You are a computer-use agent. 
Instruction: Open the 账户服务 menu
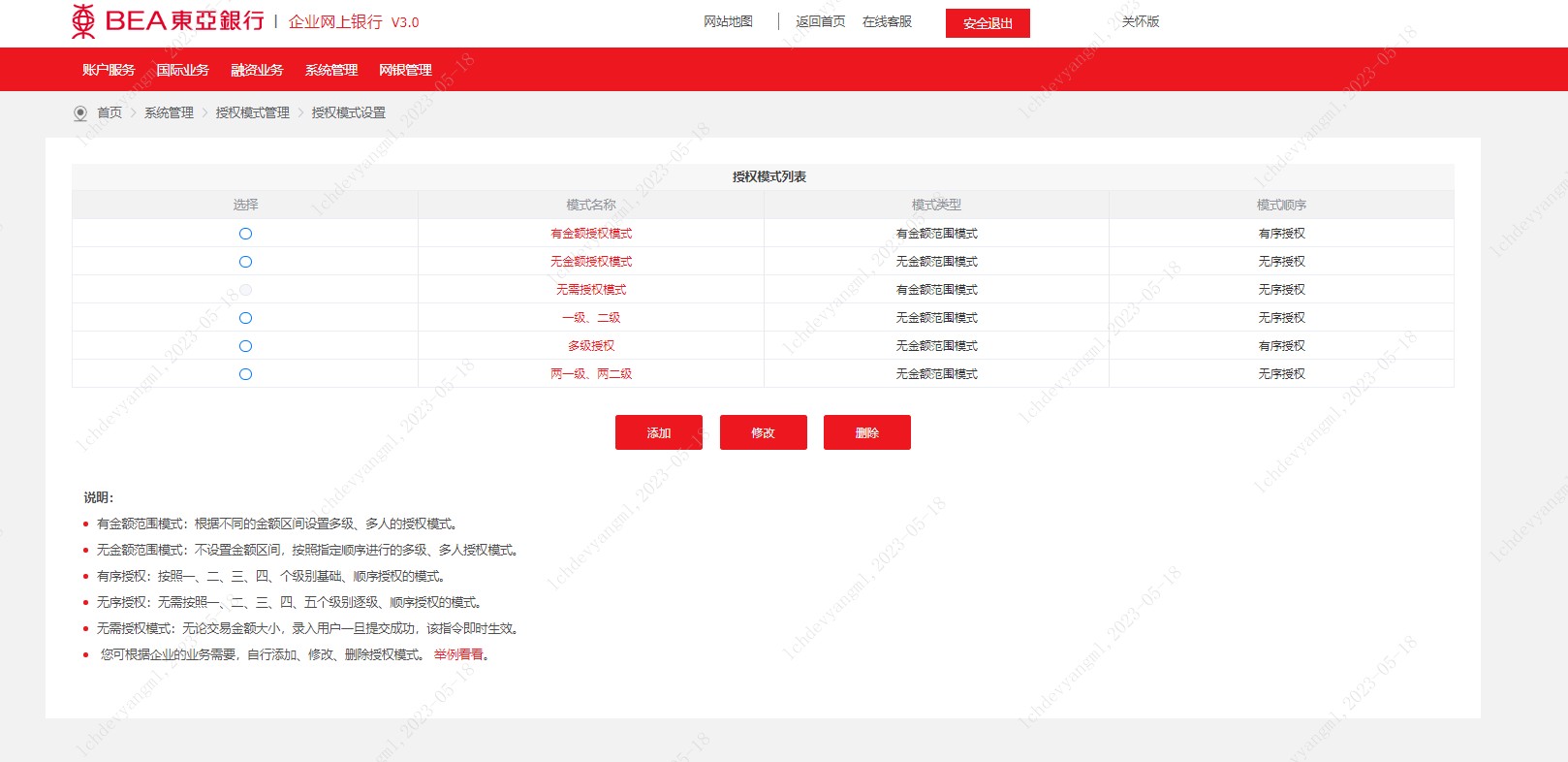click(109, 70)
